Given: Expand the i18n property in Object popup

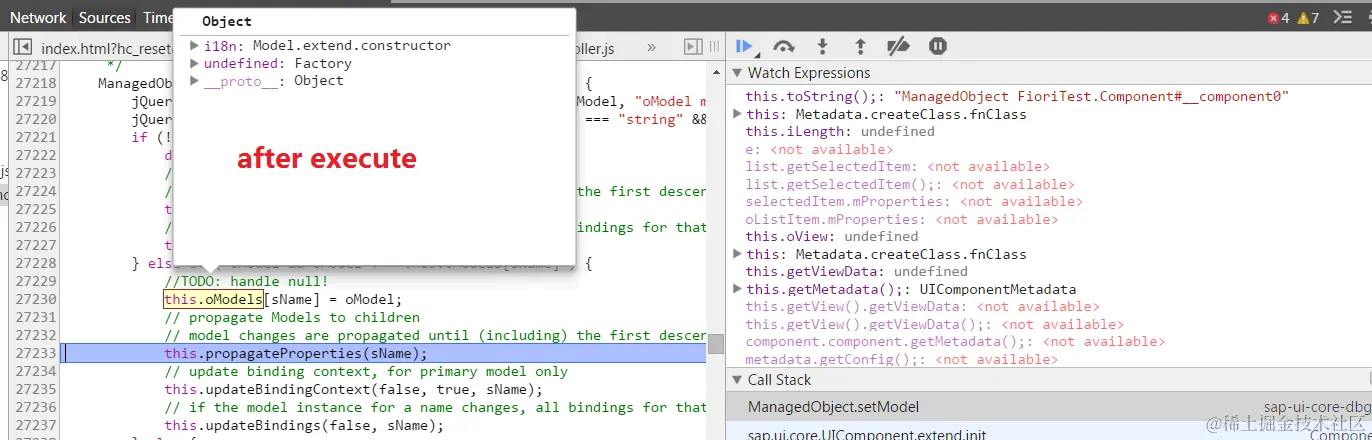Looking at the screenshot, I should 195,46.
